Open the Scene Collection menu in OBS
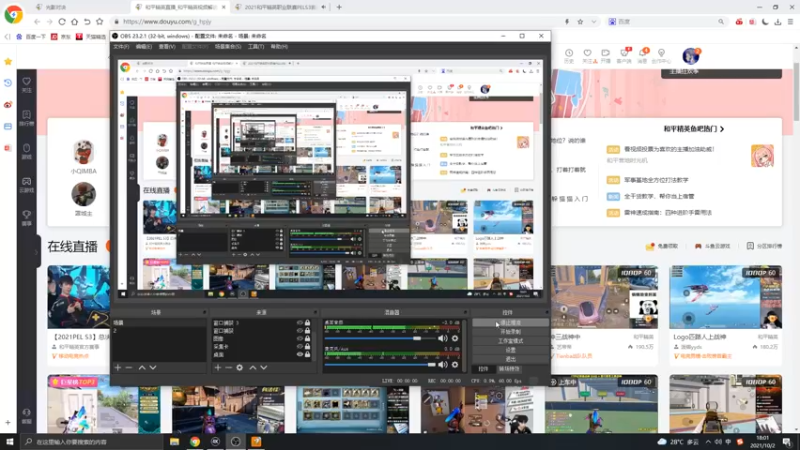800x450 pixels. [228, 46]
